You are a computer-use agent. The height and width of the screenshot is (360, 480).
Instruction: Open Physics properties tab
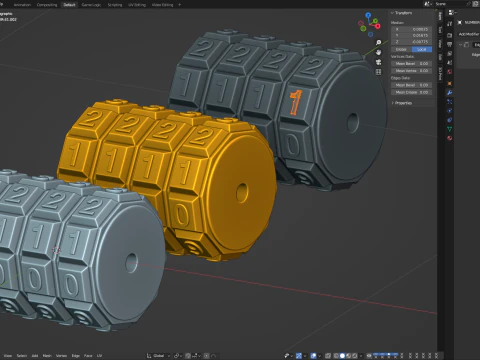[x=449, y=111]
